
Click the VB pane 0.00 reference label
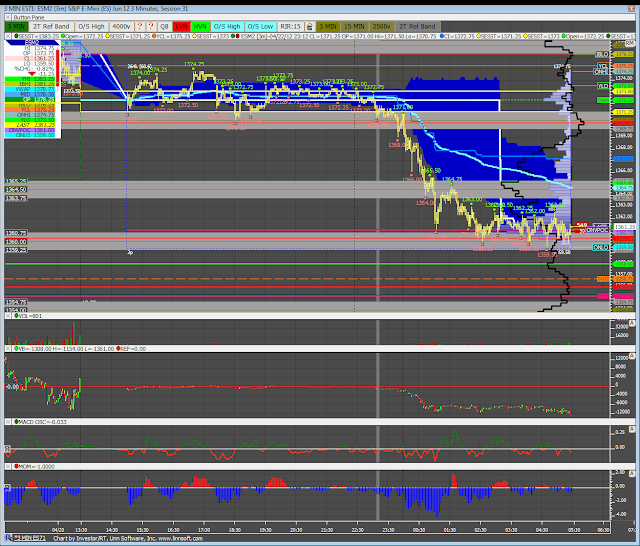pos(12,386)
